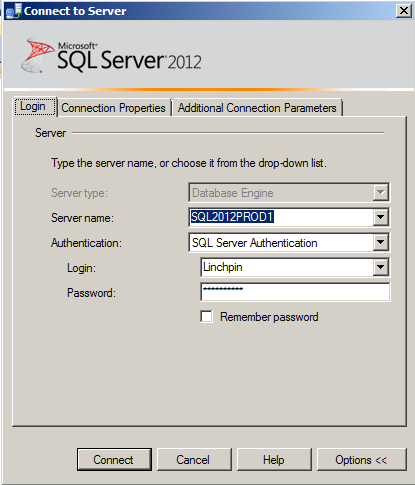The height and width of the screenshot is (485, 415).
Task: Click the Server group heading
Action: click(x=50, y=133)
